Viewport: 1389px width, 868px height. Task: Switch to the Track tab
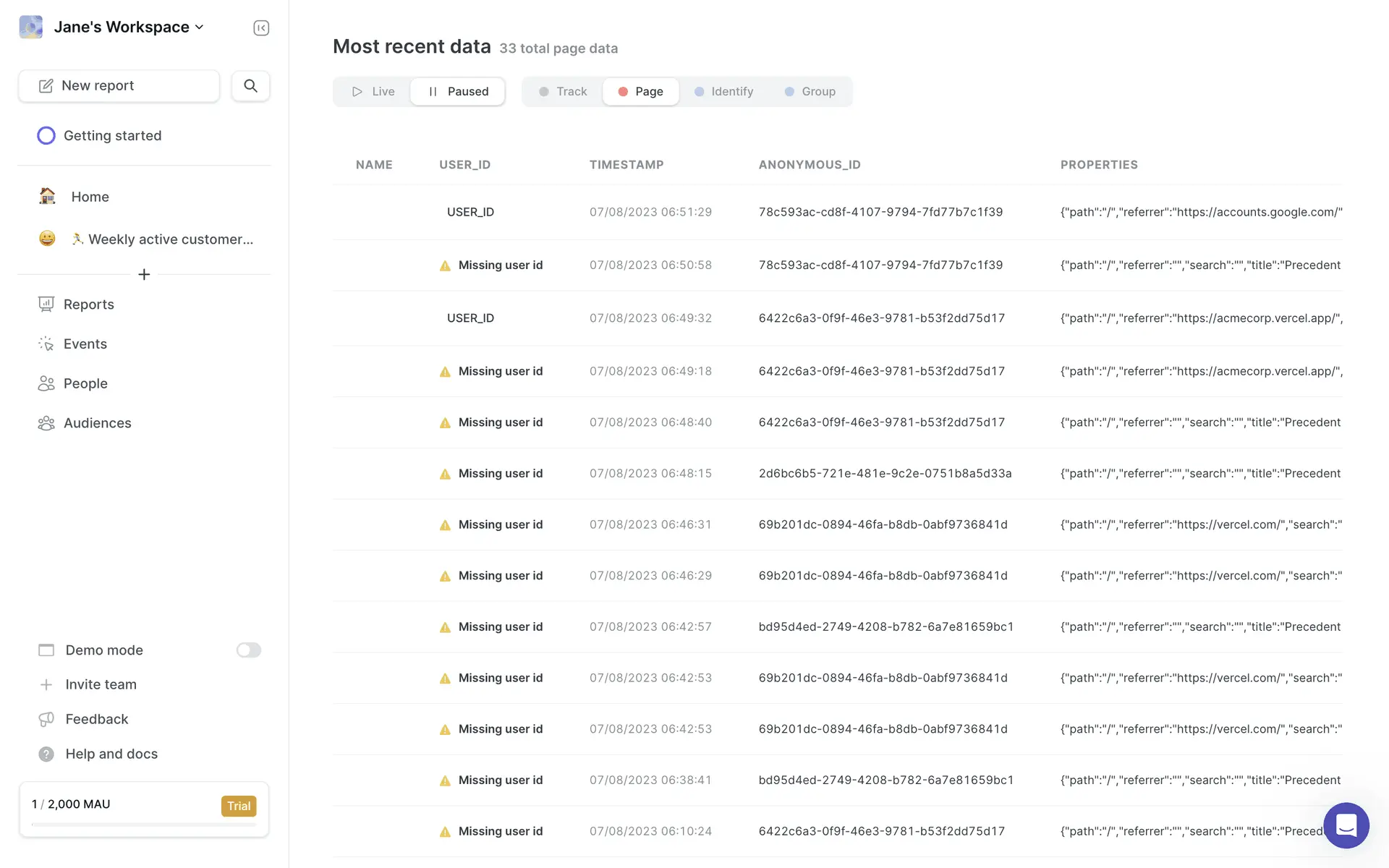563,92
